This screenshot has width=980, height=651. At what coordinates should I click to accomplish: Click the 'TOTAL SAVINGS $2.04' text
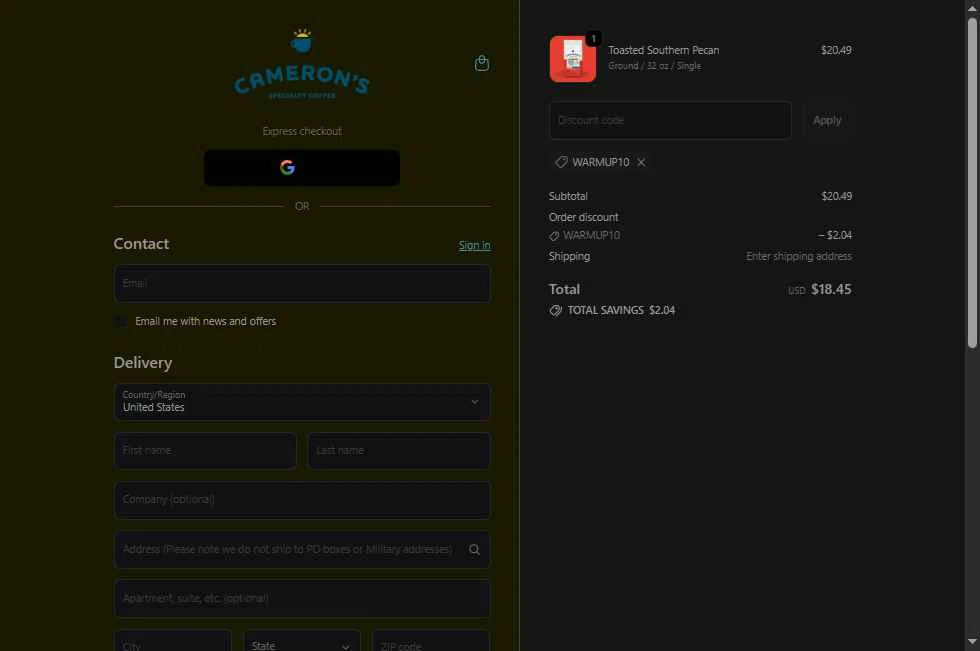pos(621,311)
